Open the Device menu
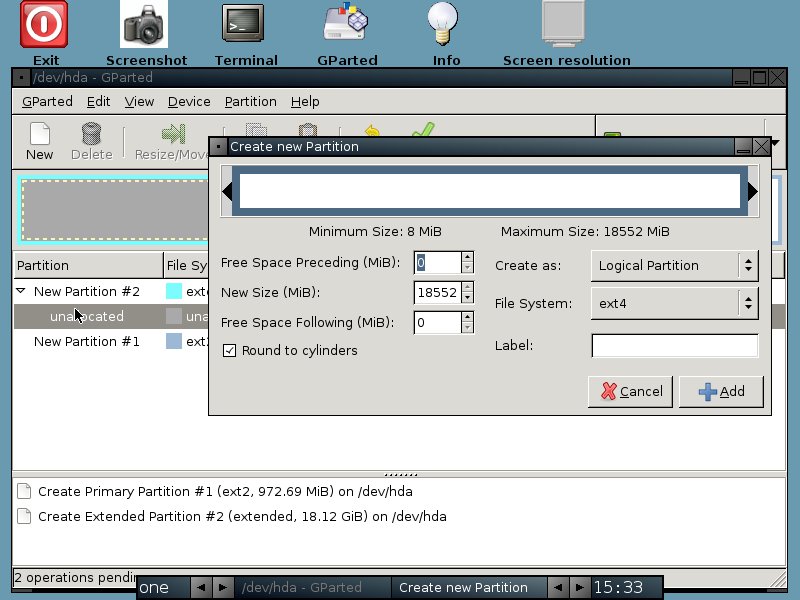 point(189,102)
